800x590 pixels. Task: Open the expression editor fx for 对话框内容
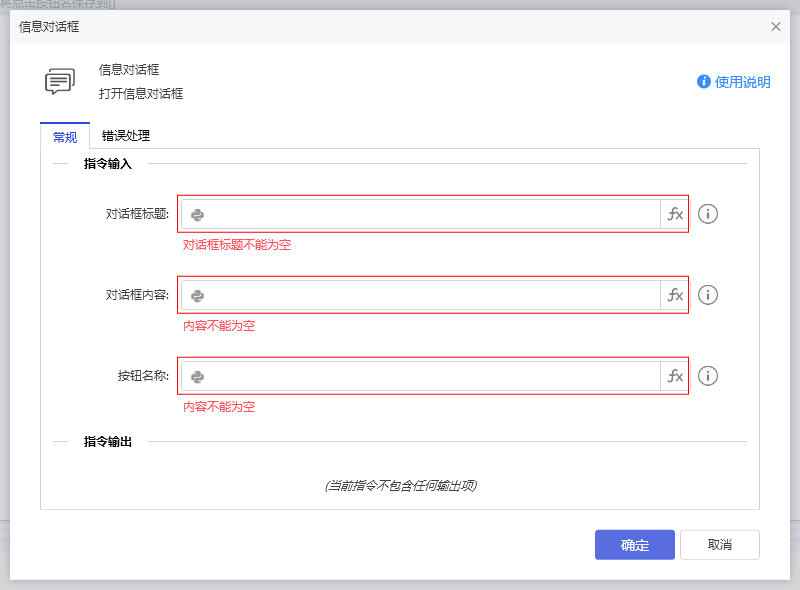click(x=675, y=294)
